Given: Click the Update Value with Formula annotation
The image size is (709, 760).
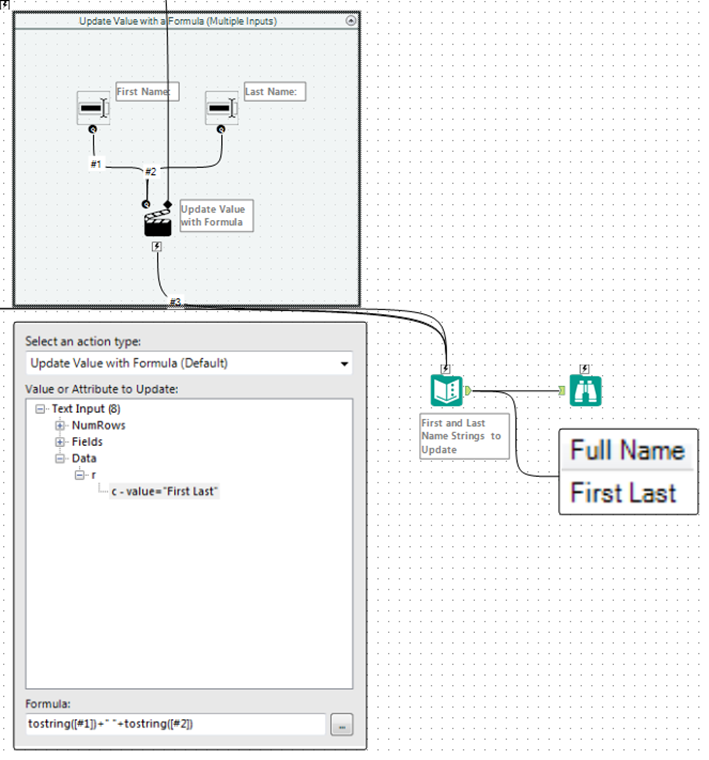Looking at the screenshot, I should click(x=216, y=216).
